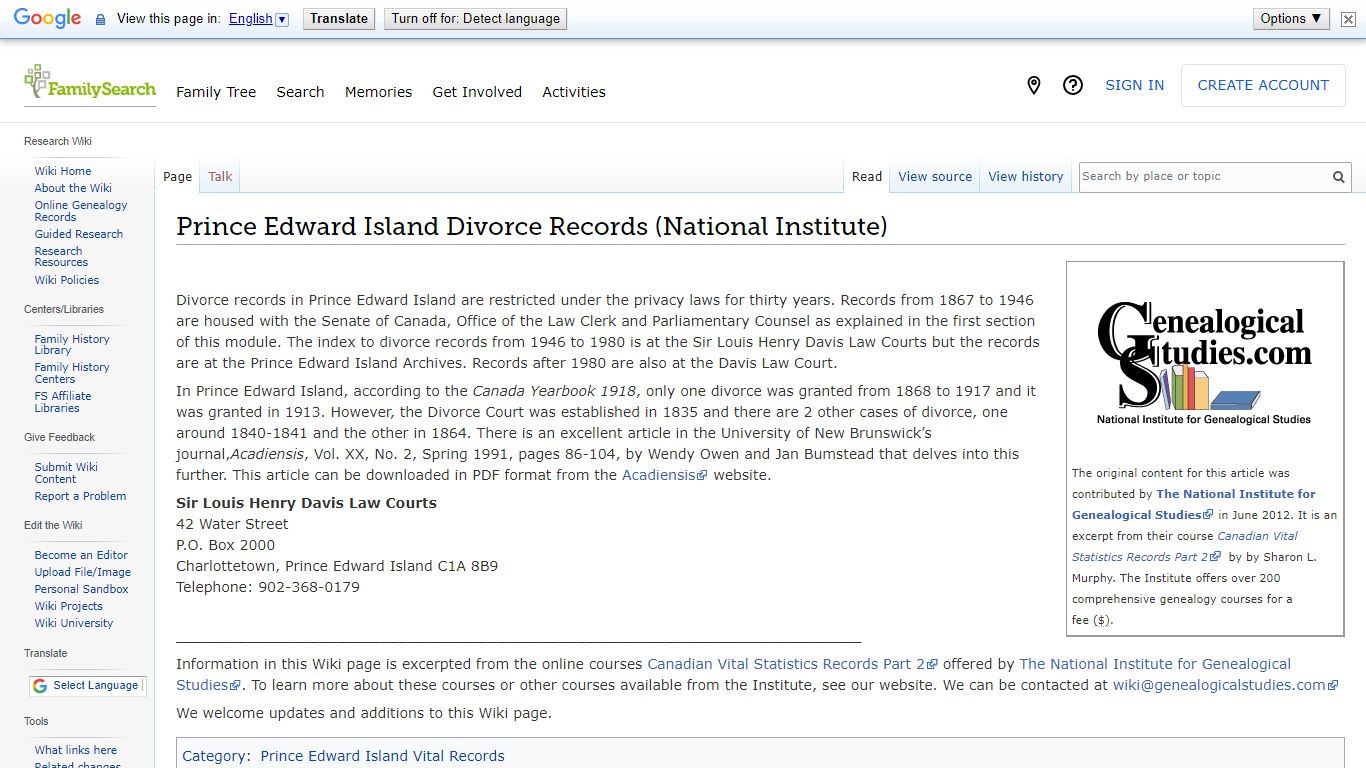Image resolution: width=1366 pixels, height=768 pixels.
Task: Open the Options dropdown
Action: point(1291,19)
